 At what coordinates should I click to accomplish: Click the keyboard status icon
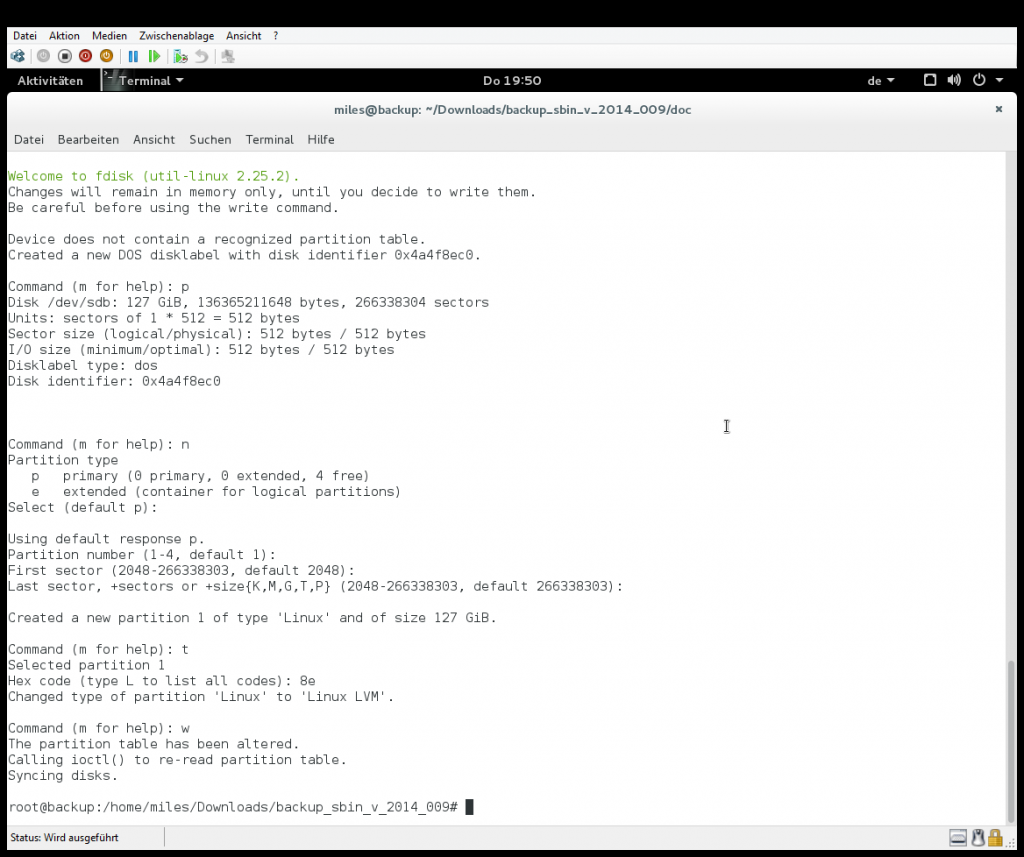(958, 837)
